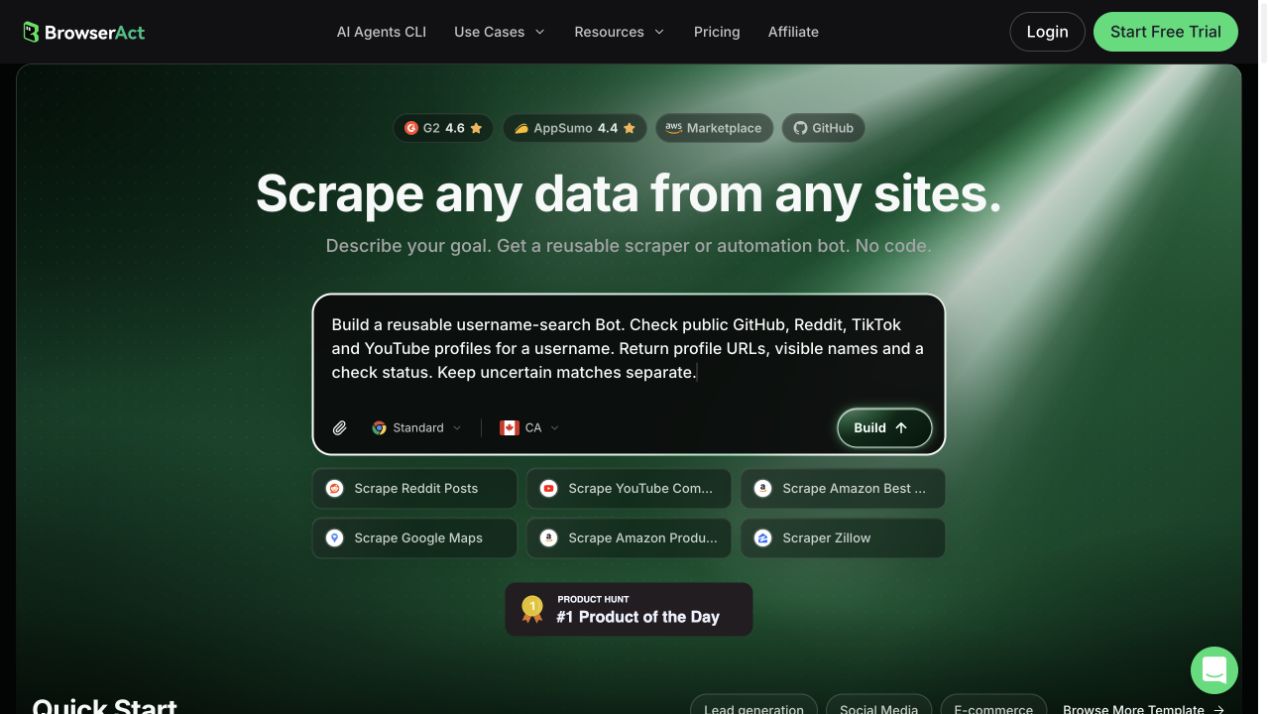Open the Pricing page

pyautogui.click(x=717, y=32)
